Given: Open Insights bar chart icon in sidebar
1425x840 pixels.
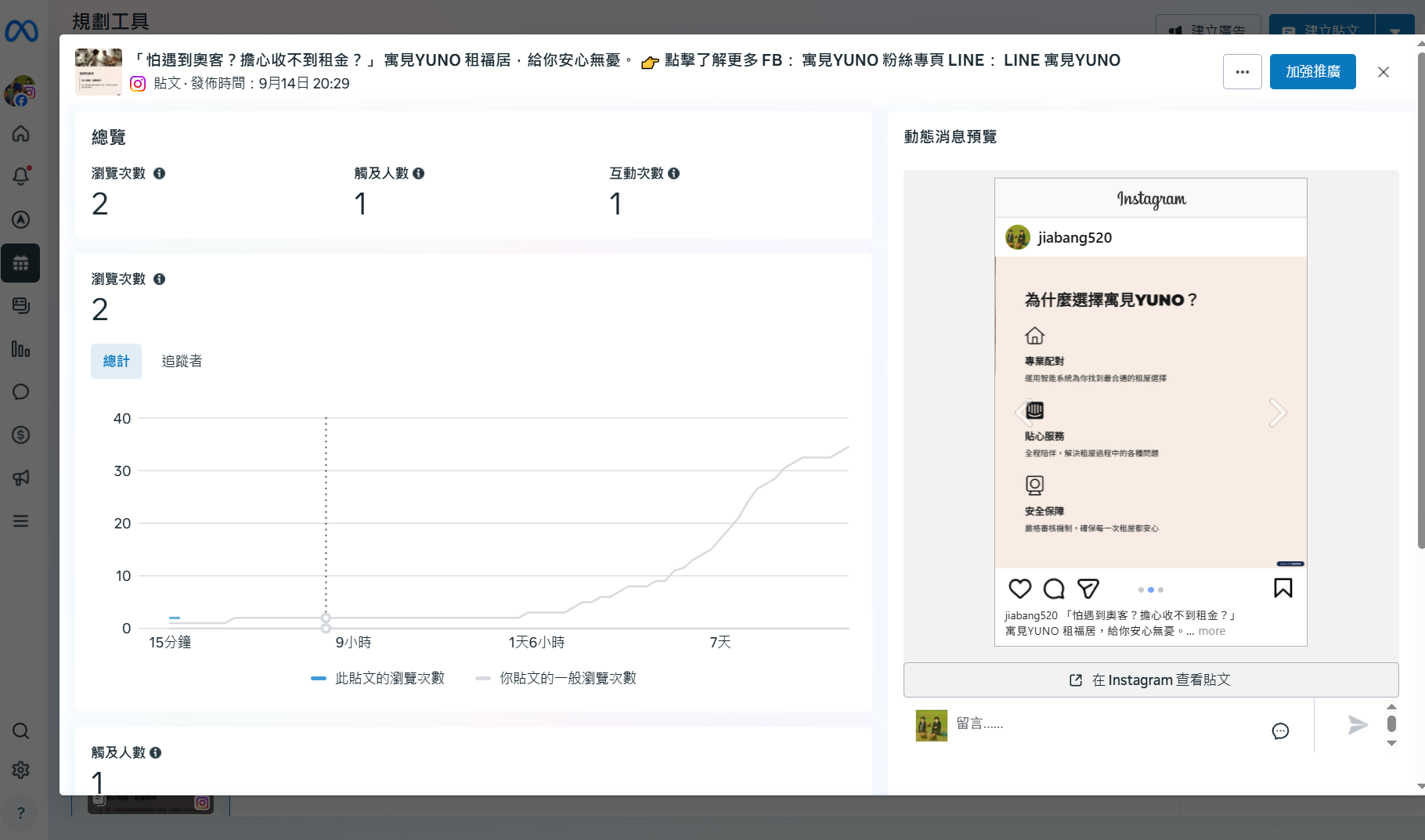Looking at the screenshot, I should [x=21, y=349].
